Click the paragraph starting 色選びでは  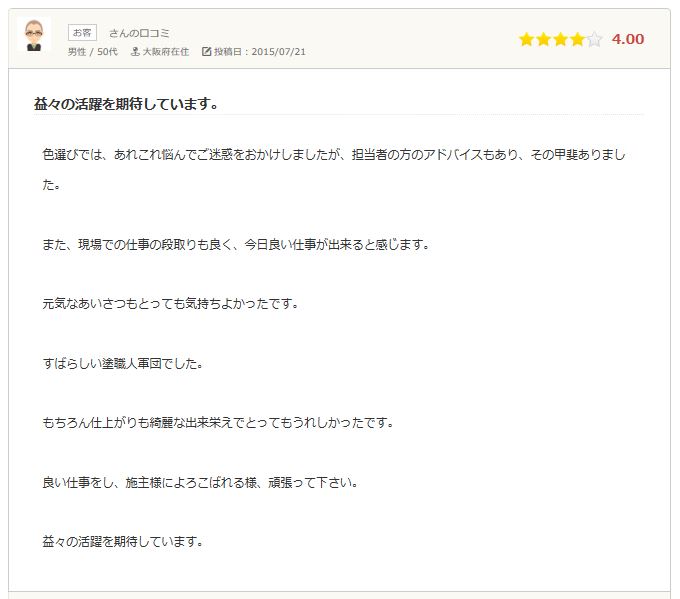click(334, 170)
